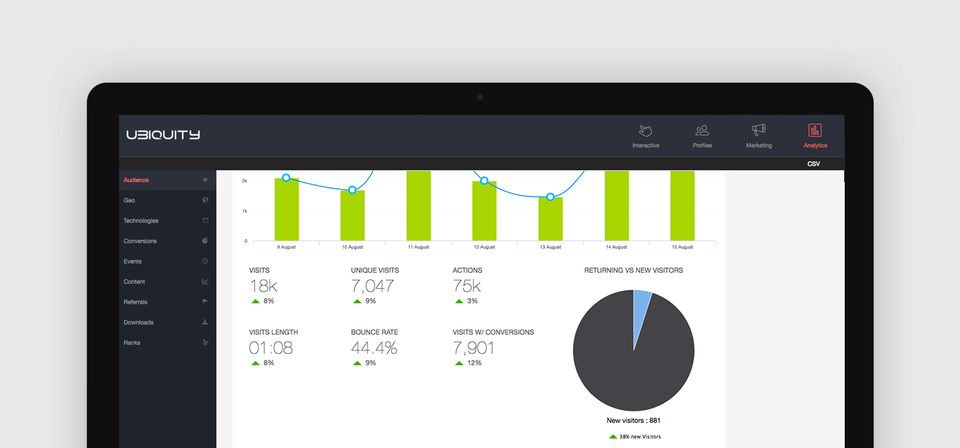Click the Unique Visits value "7,047"
Screen dimensions: 960x448
(372, 286)
